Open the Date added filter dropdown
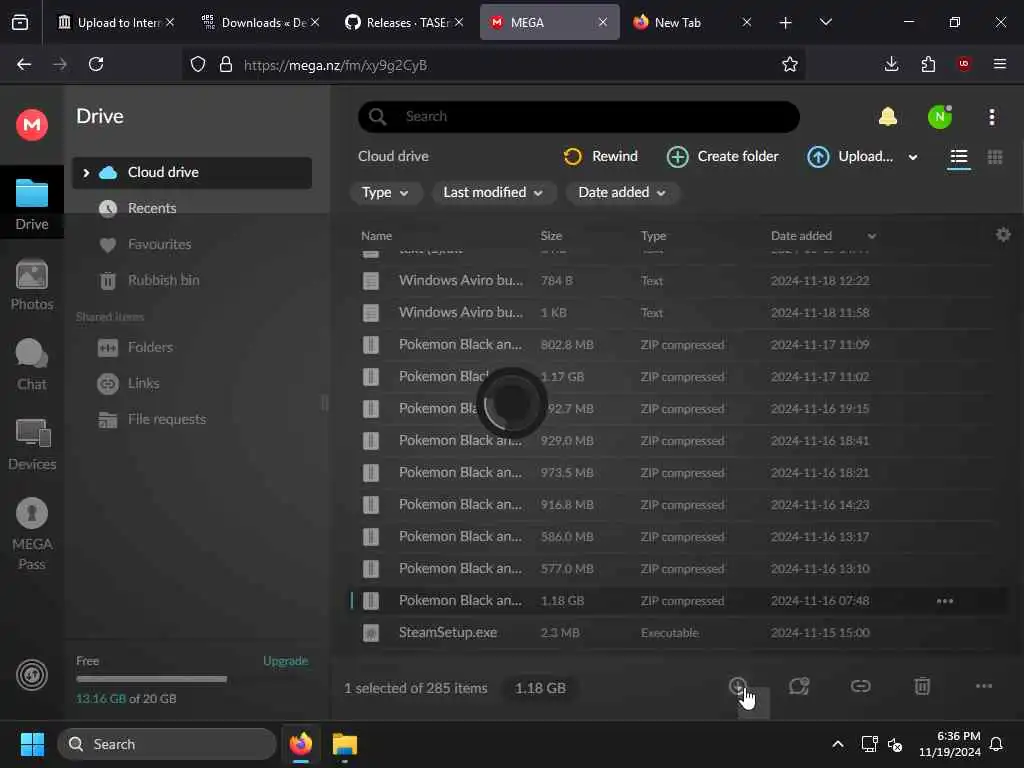 622,193
